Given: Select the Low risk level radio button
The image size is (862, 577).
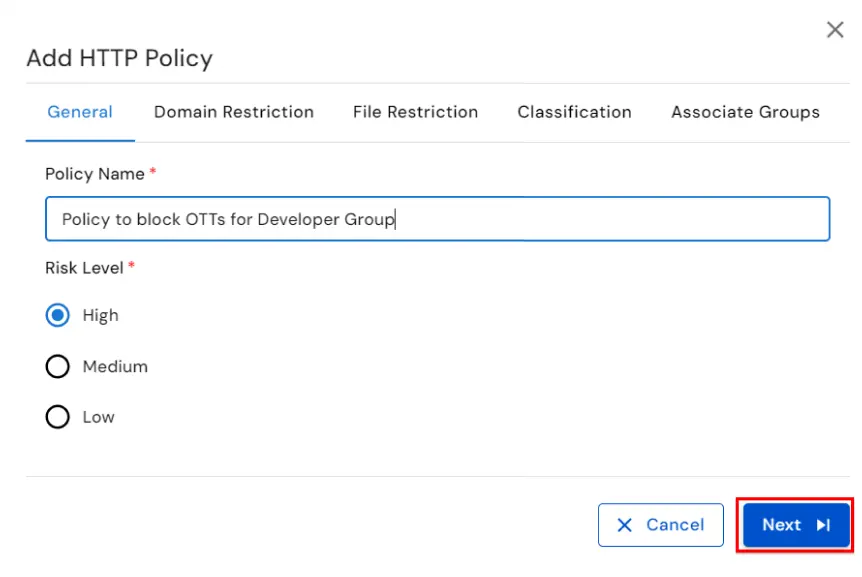Looking at the screenshot, I should tap(57, 417).
